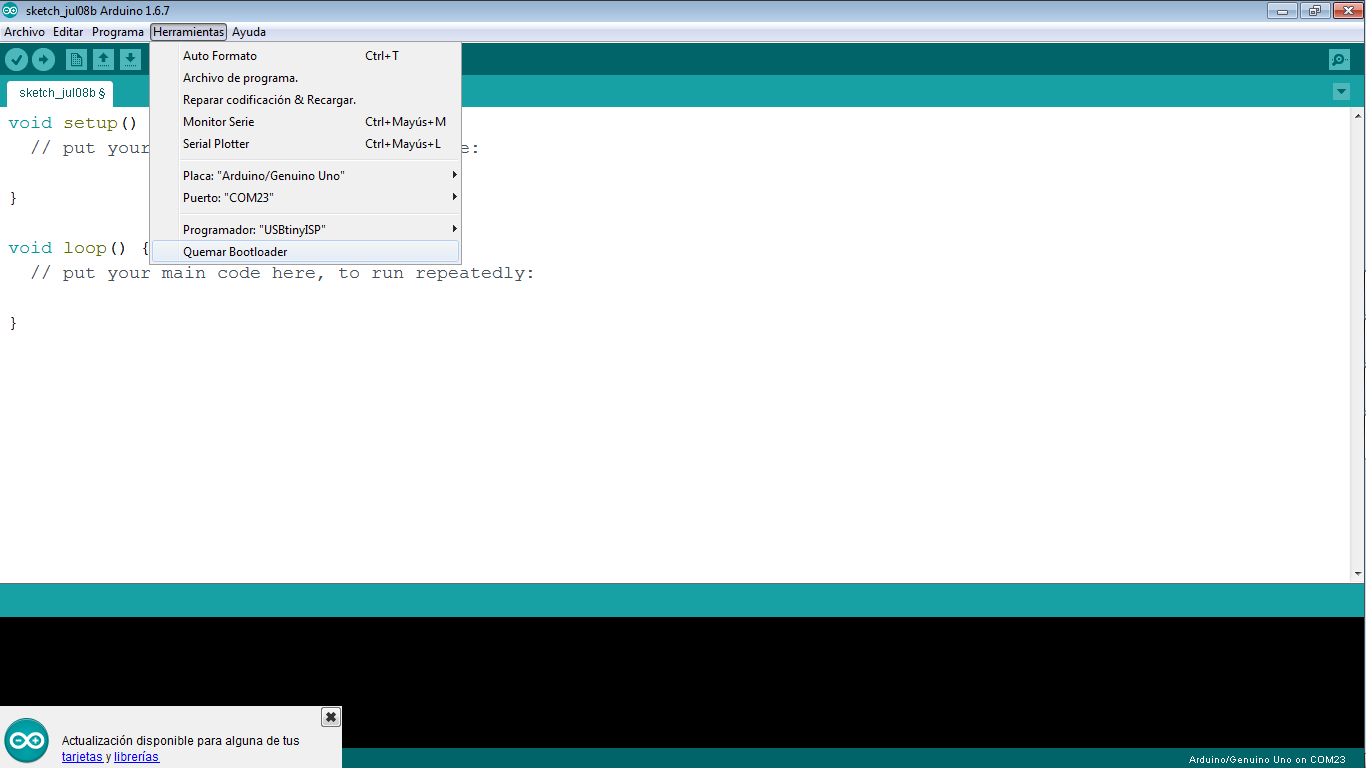Click the Arduino title bar icon
Viewport: 1366px width, 768px height.
pos(10,10)
